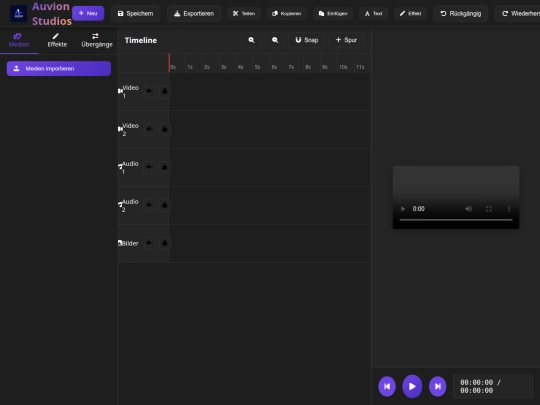Click Medien importieren button
540x405 pixels.
(59, 69)
